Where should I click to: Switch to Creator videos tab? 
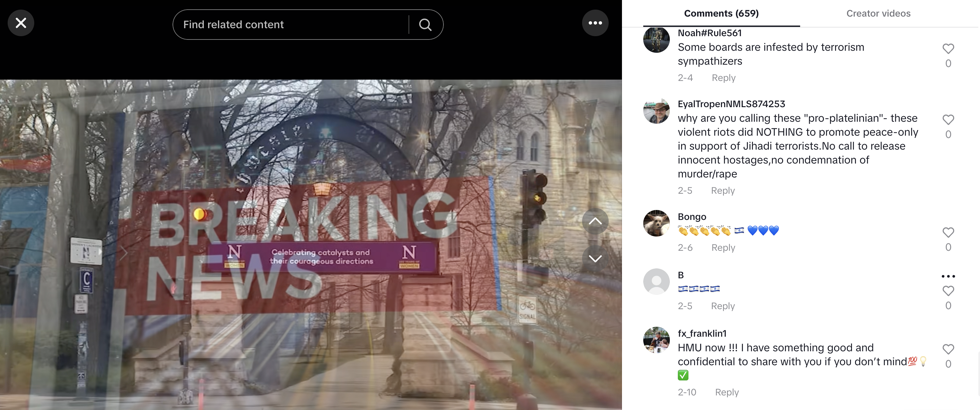[878, 13]
